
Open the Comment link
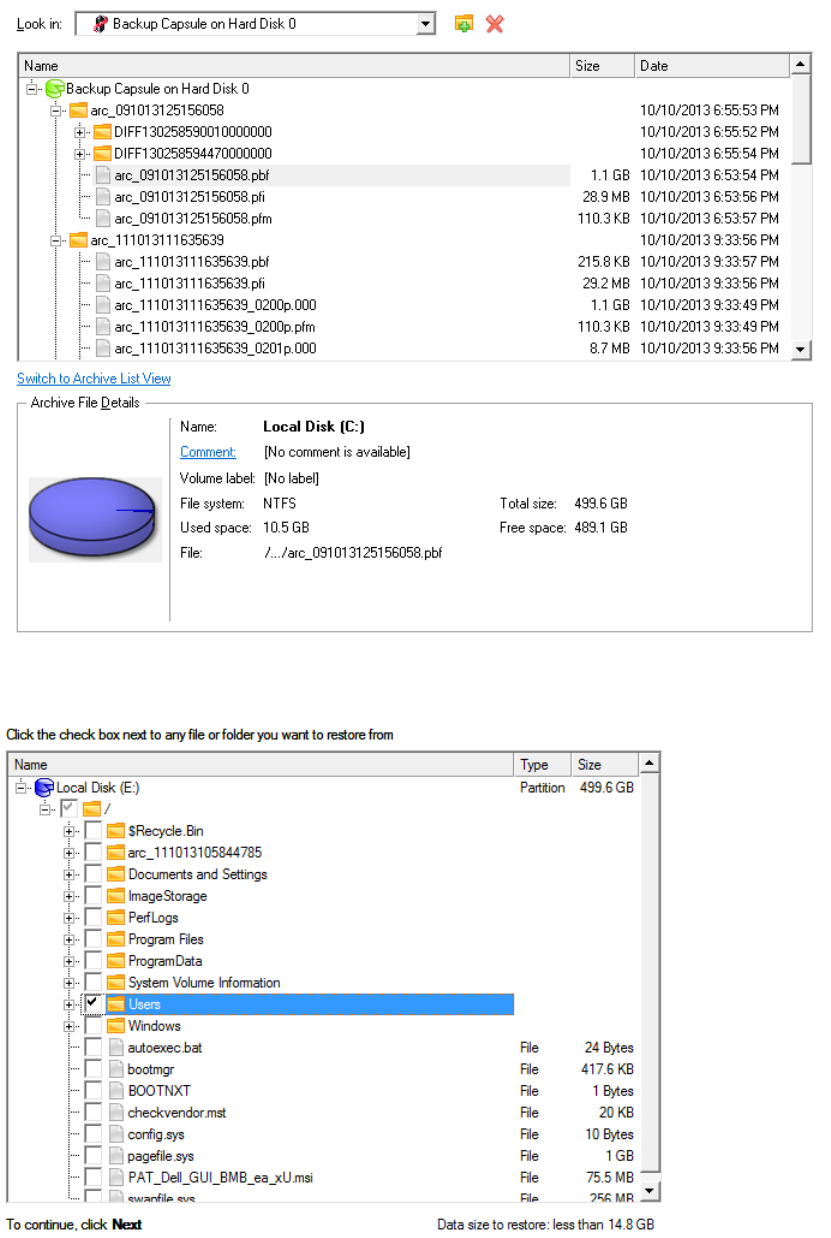[208, 452]
